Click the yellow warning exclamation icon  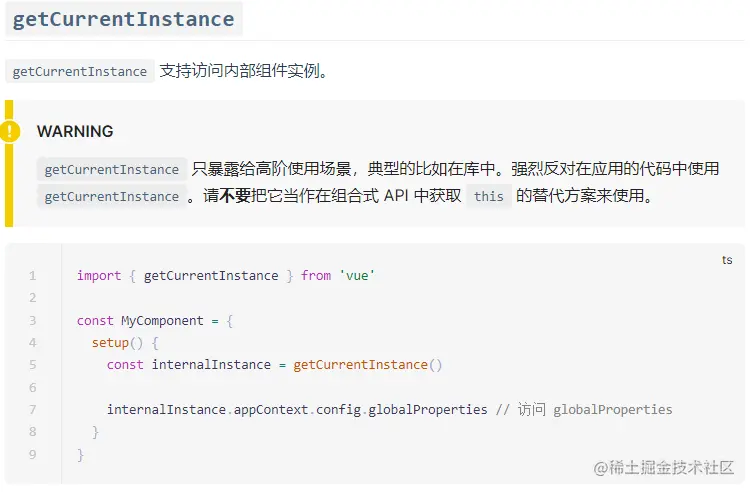[x=10, y=131]
